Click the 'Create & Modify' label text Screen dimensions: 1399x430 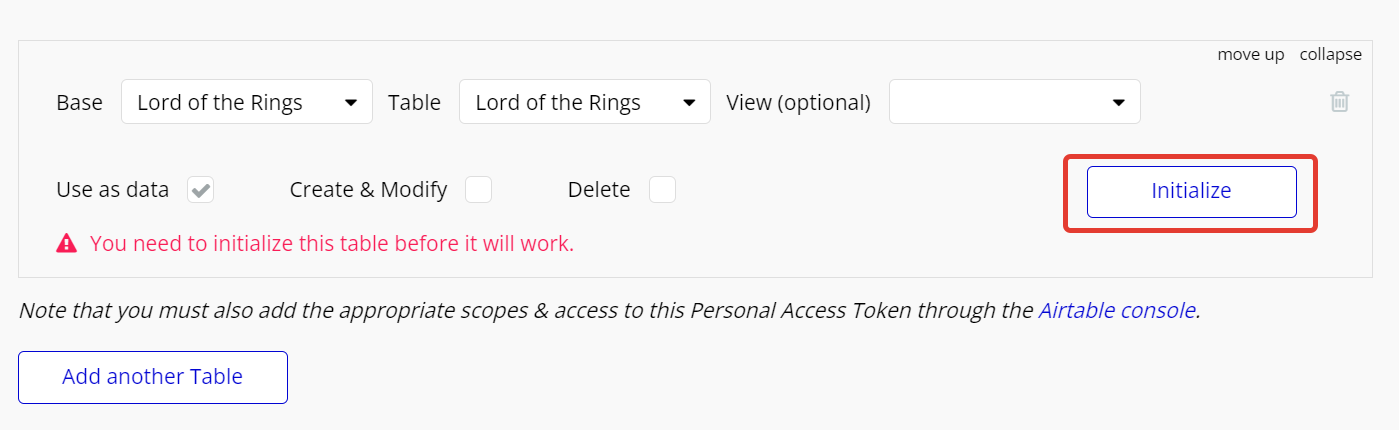point(368,190)
